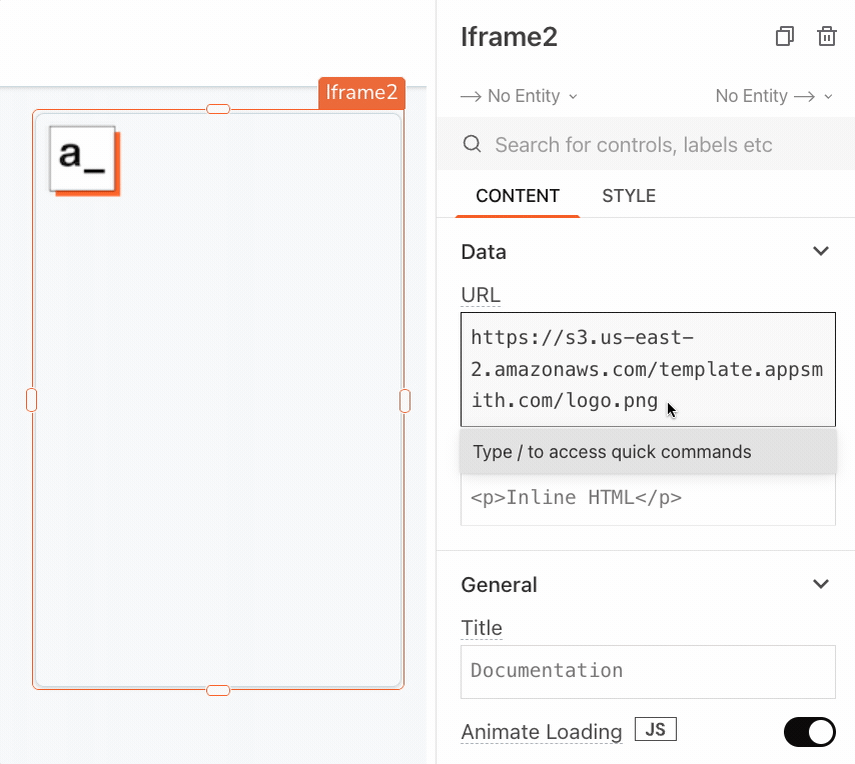Select the CONTENT tab
Image resolution: width=855 pixels, height=764 pixels.
(517, 196)
